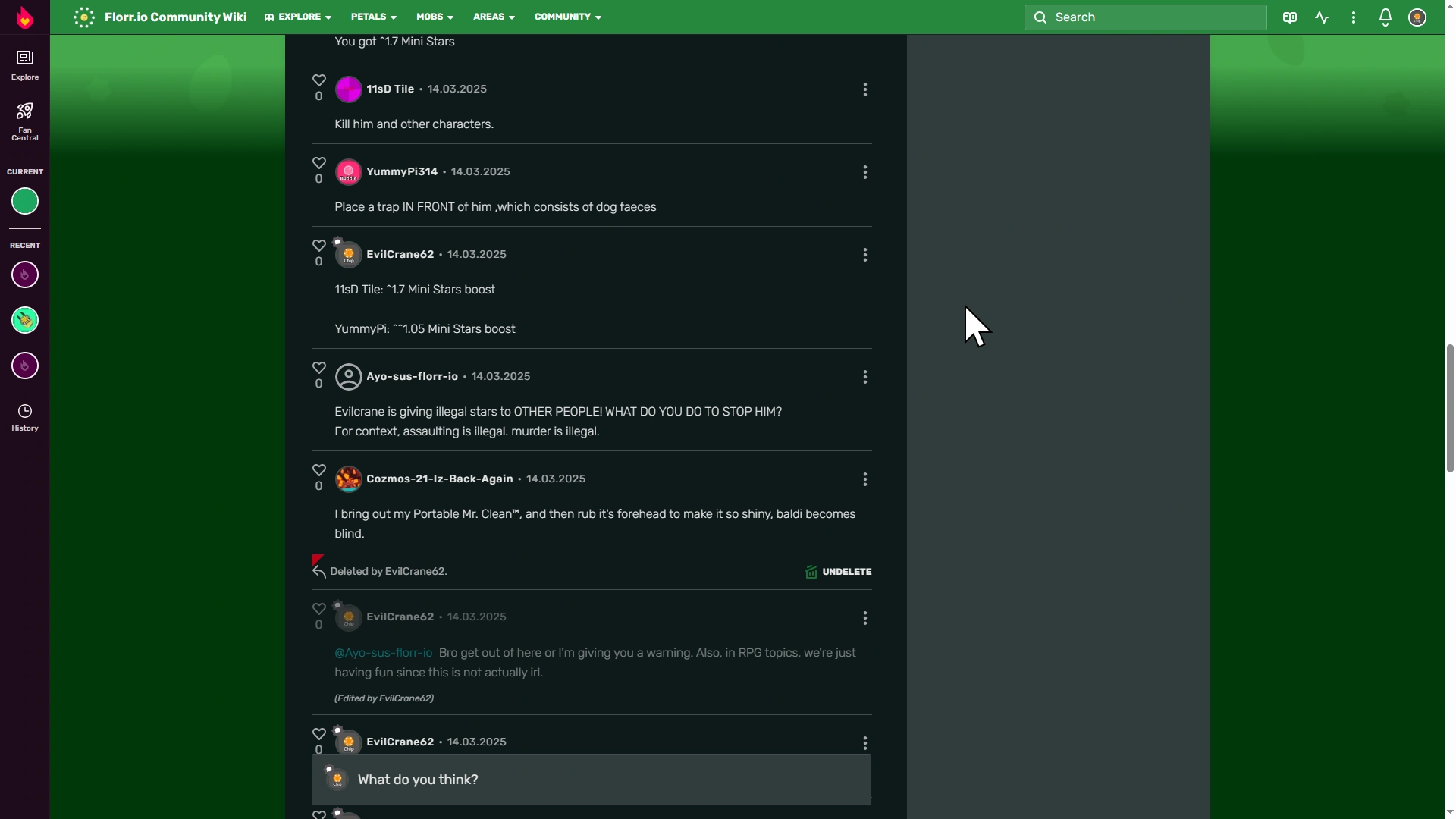This screenshot has height=819, width=1456.
Task: Expand the Community dropdown menu
Action: (x=567, y=17)
